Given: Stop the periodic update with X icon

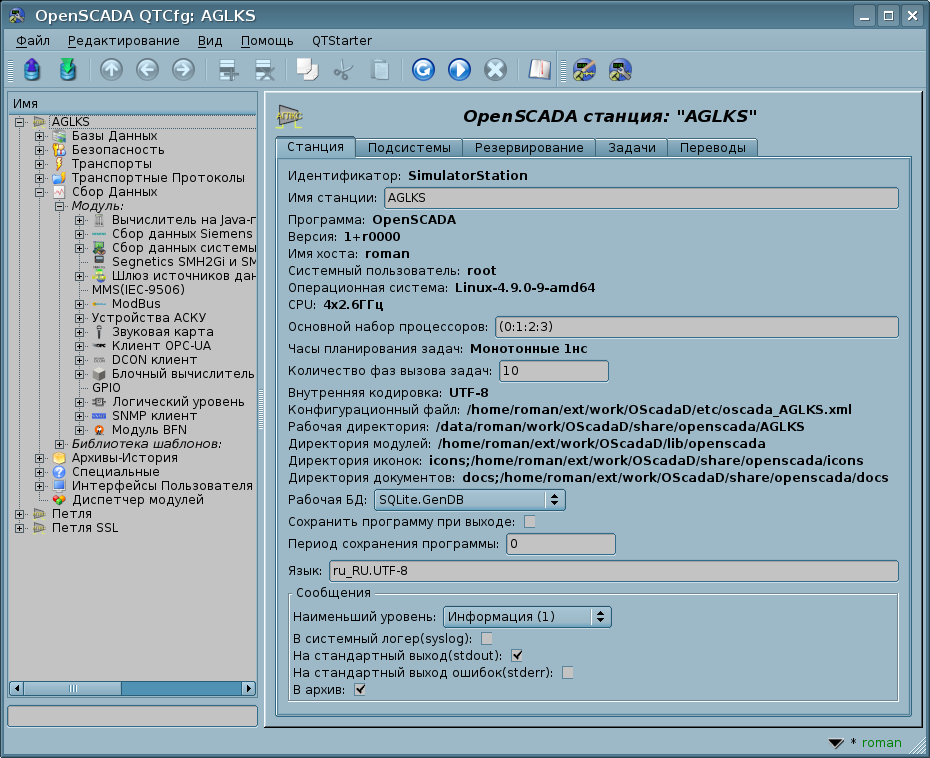Looking at the screenshot, I should tap(495, 70).
